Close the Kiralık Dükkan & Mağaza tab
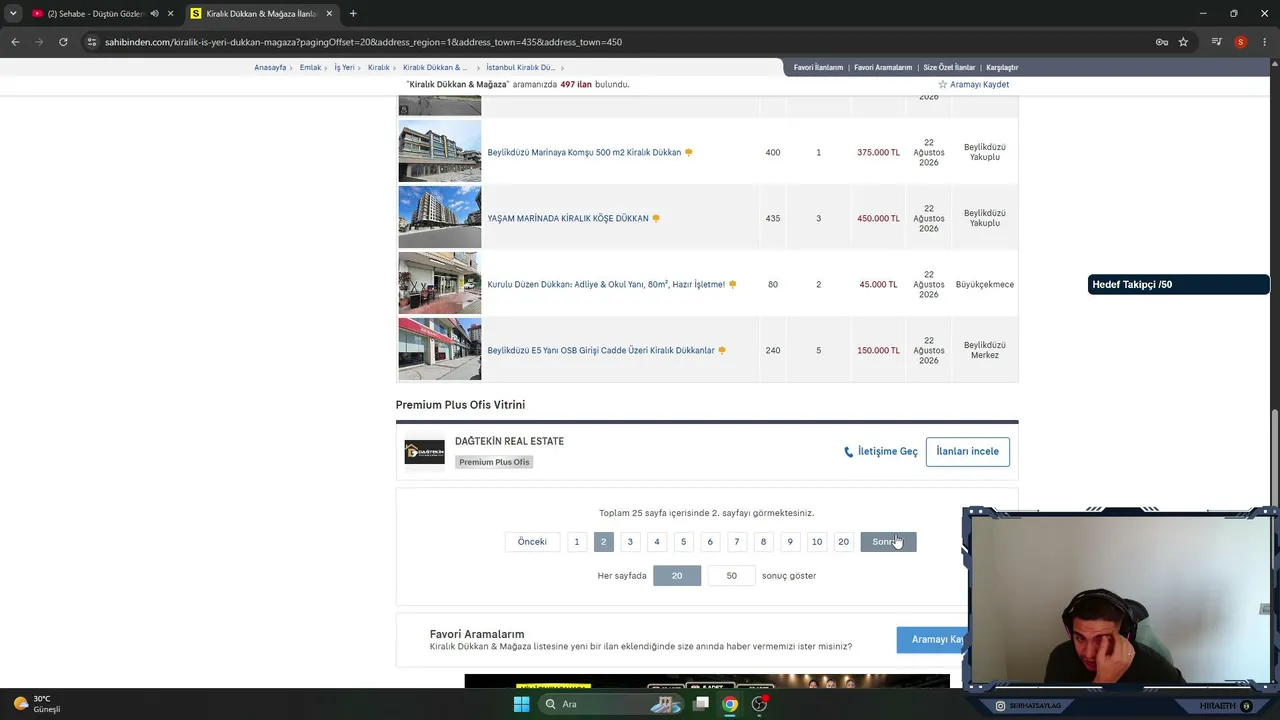Viewport: 1280px width, 720px height. click(x=329, y=13)
